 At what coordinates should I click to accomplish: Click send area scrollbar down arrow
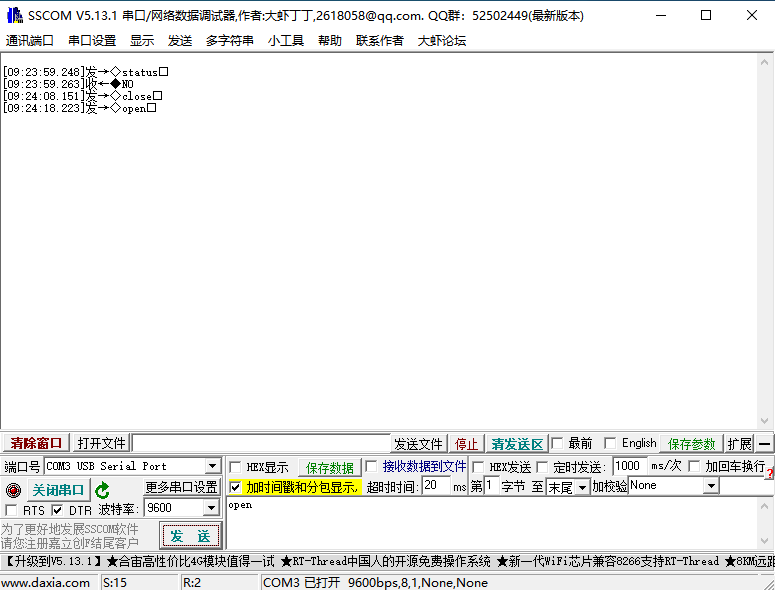point(764,541)
